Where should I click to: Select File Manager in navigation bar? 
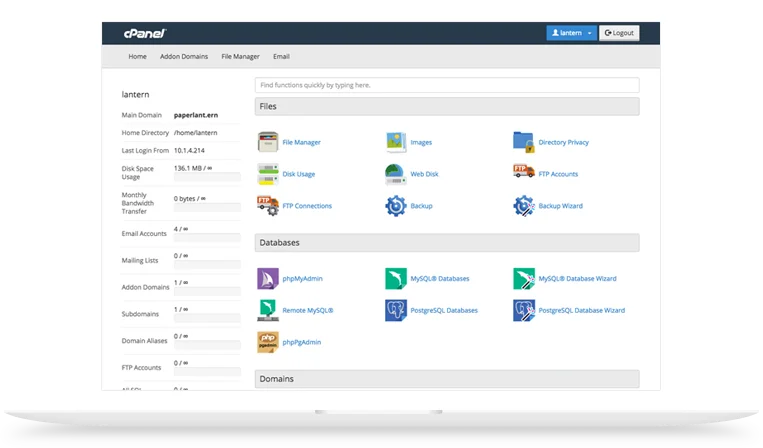[x=240, y=56]
